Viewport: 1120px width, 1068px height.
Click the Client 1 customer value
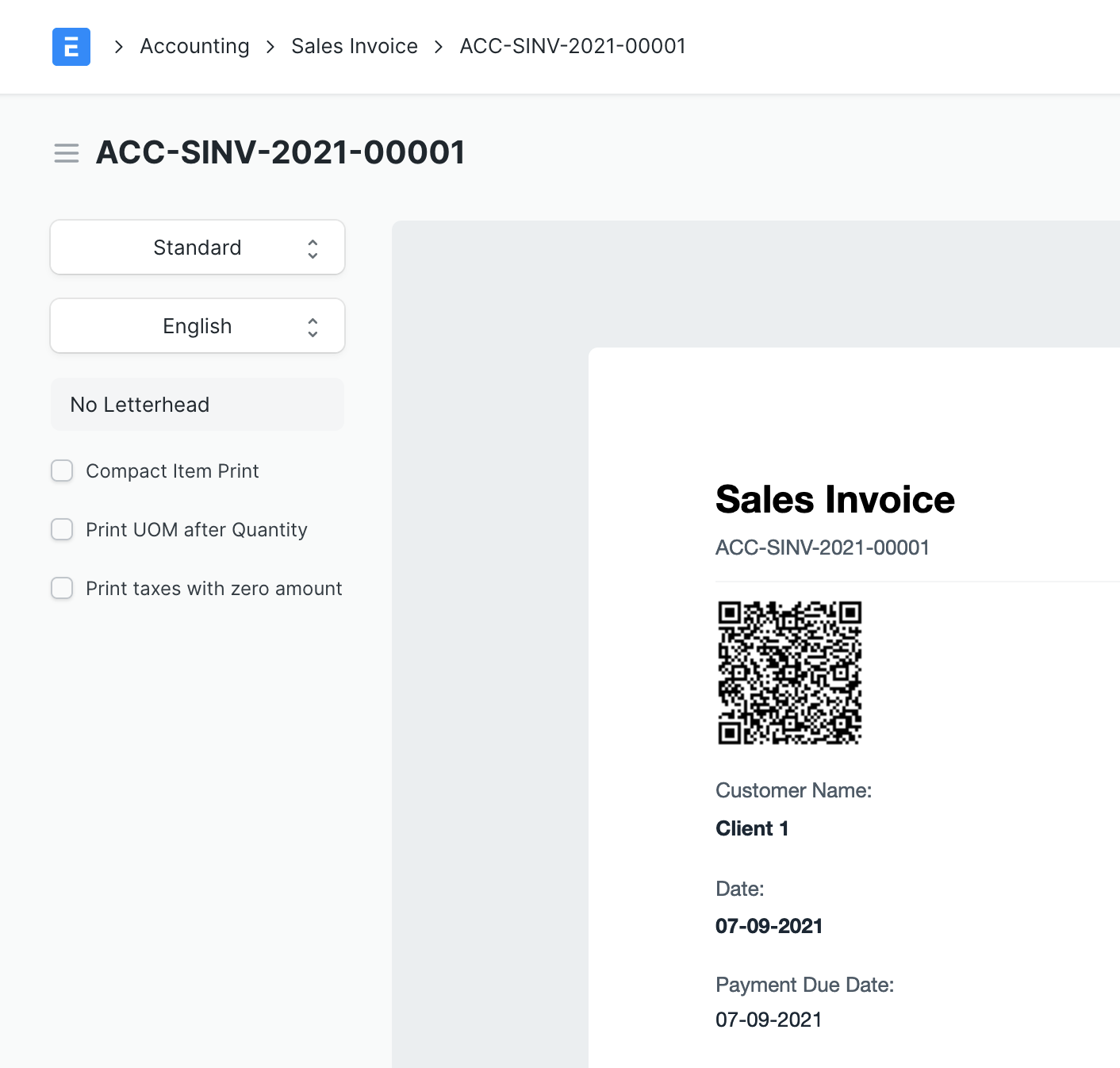[752, 828]
